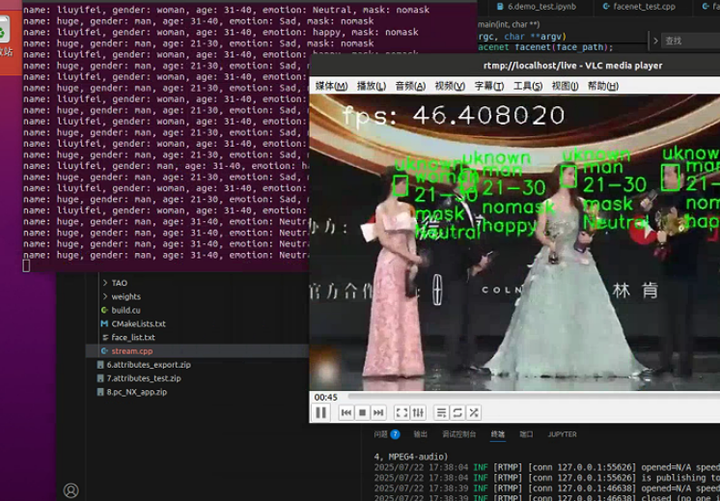Open VLC 媒体(M) menu
The height and width of the screenshot is (501, 720).
click(332, 86)
